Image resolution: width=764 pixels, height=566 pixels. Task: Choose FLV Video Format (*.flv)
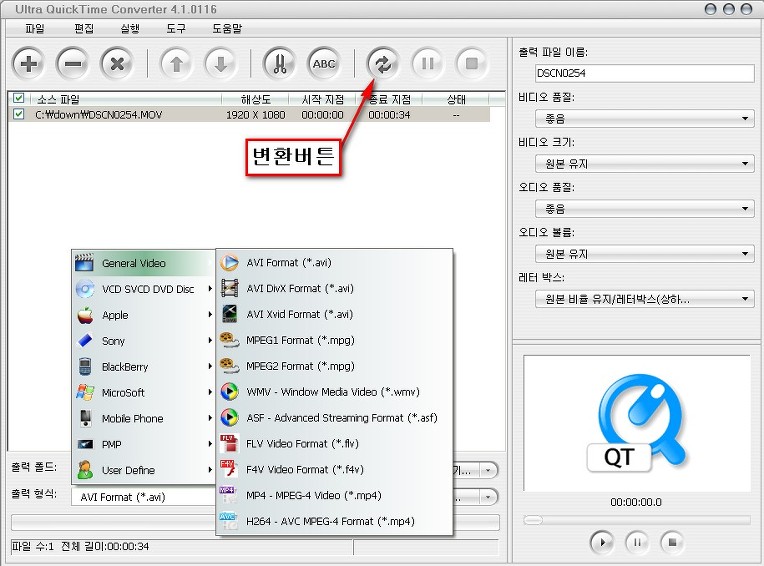[x=334, y=444]
